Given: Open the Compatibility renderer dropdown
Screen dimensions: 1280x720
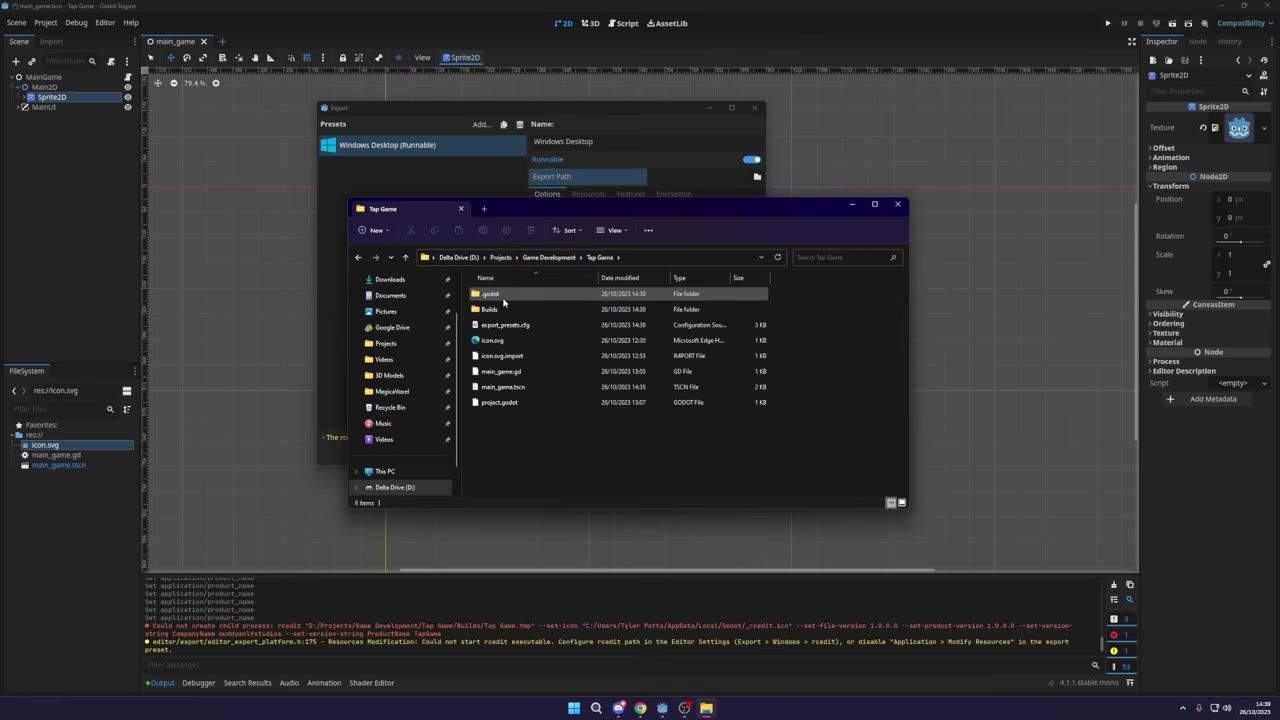Looking at the screenshot, I should click(x=1241, y=23).
